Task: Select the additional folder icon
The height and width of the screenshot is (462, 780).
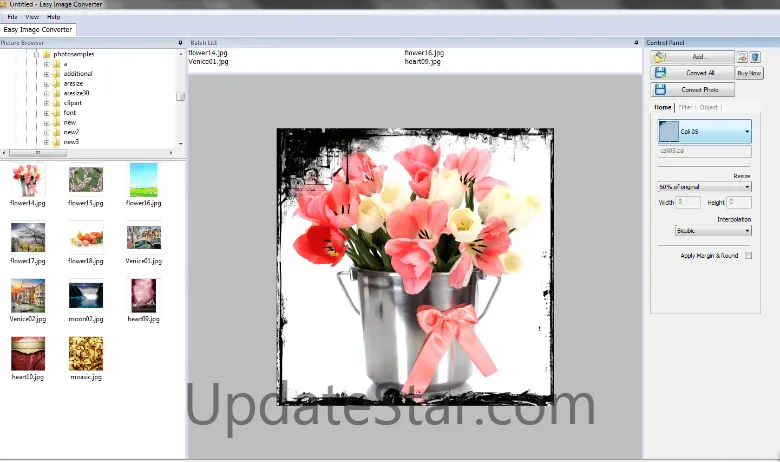Action: (x=57, y=74)
